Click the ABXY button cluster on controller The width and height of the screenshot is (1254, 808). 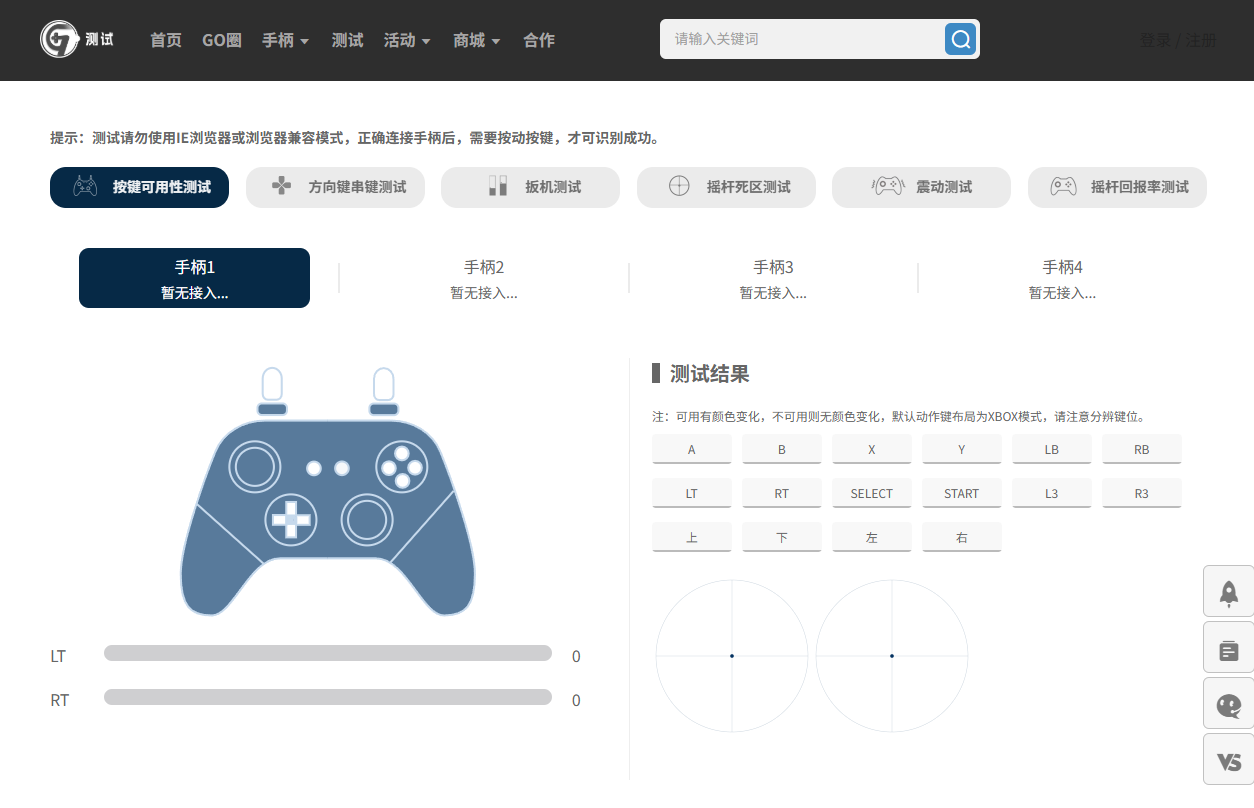coord(402,466)
